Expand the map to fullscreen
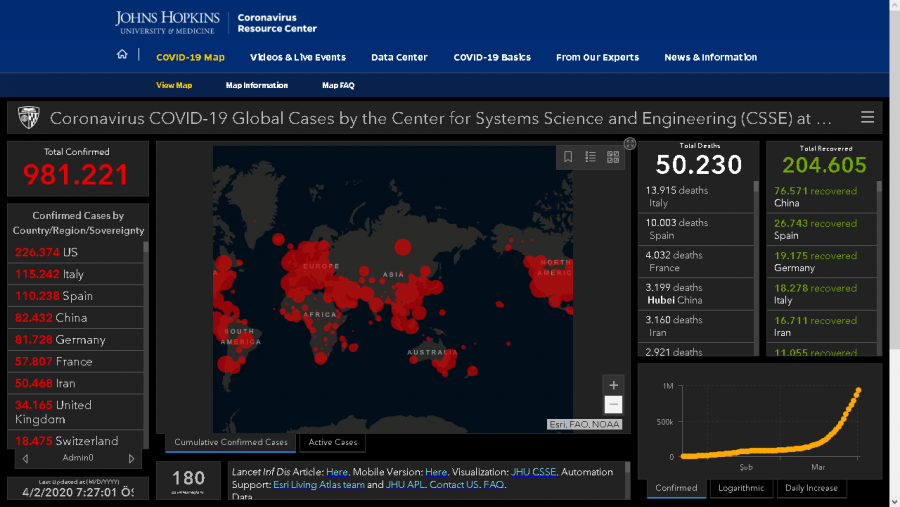 (630, 144)
